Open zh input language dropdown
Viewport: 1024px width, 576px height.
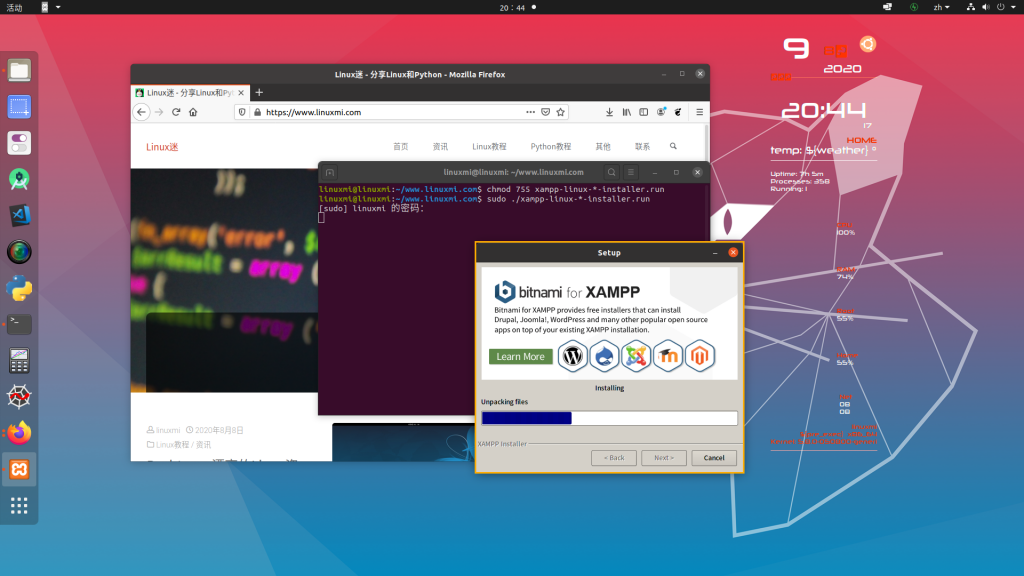pyautogui.click(x=941, y=7)
